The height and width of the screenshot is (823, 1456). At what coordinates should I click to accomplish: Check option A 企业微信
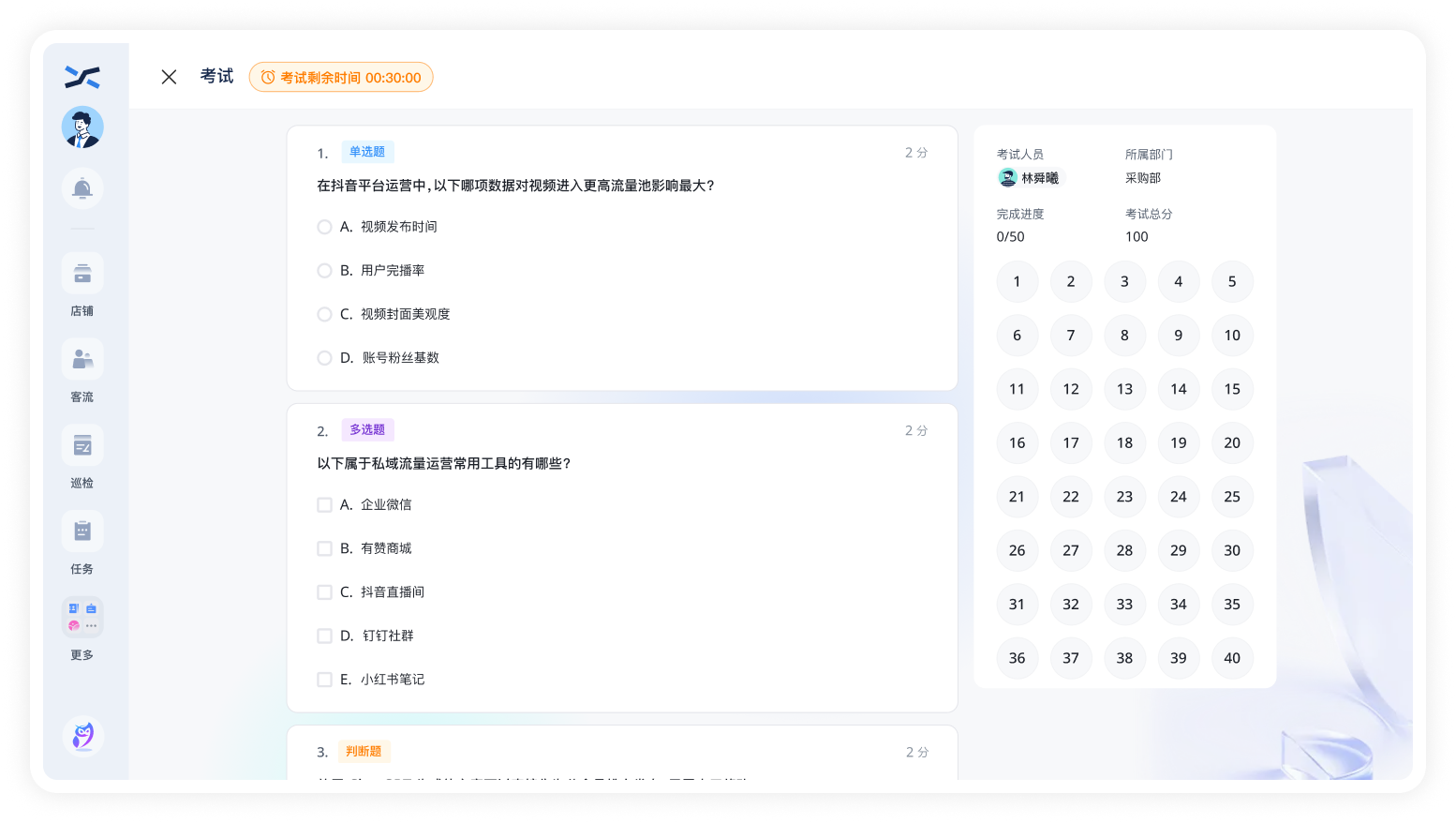click(324, 505)
